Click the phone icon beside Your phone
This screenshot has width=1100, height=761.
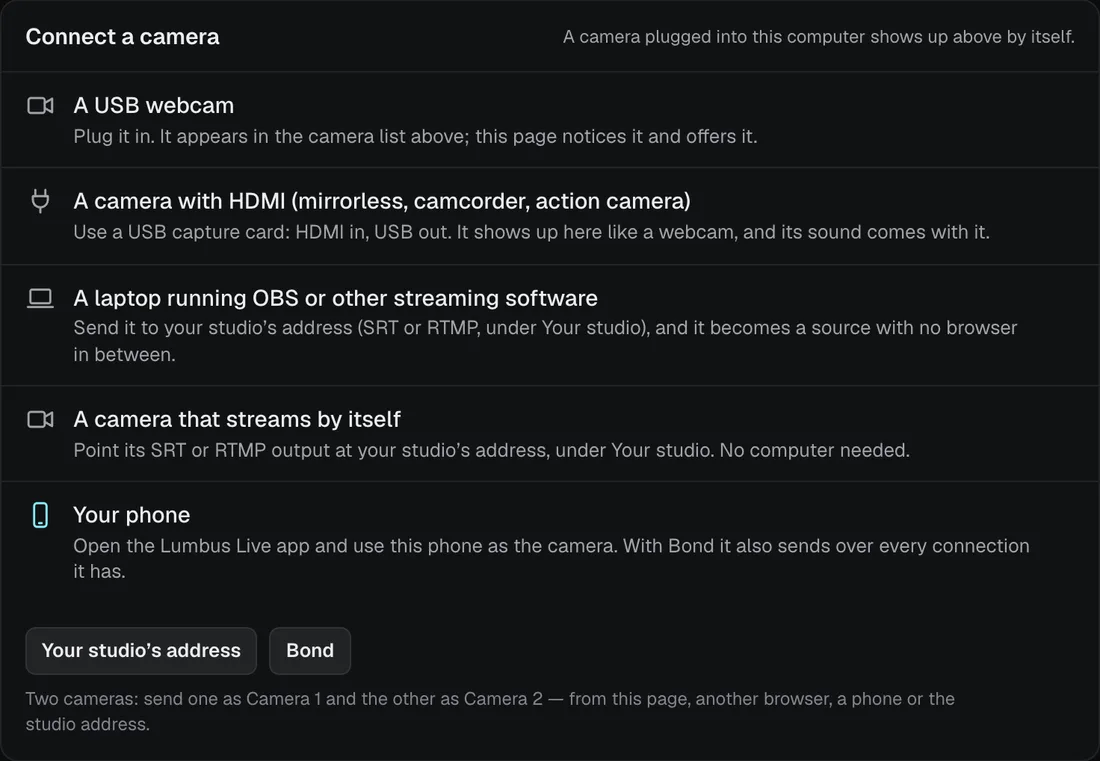tap(40, 515)
